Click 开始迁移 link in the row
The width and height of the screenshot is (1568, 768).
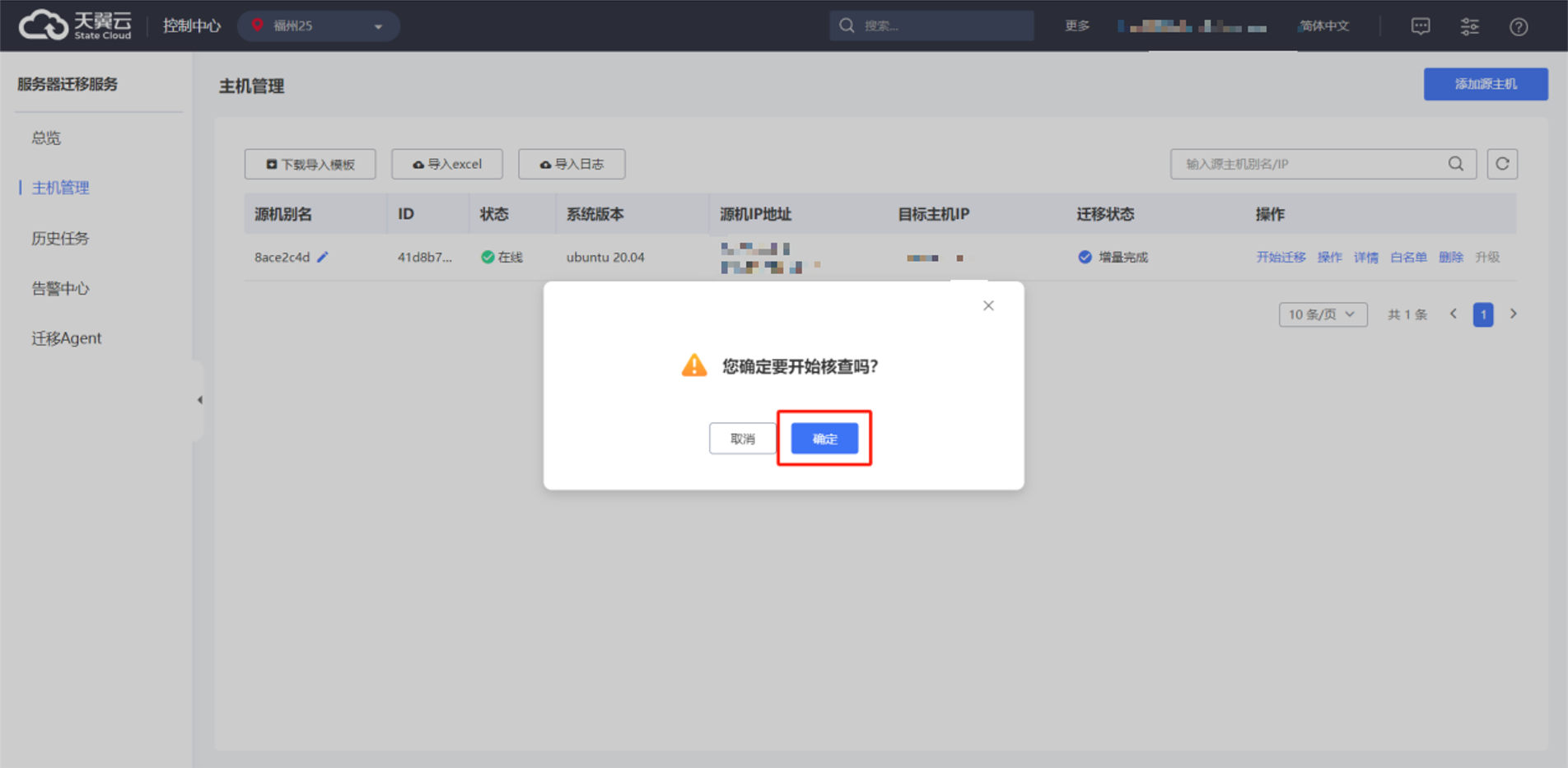point(1281,257)
